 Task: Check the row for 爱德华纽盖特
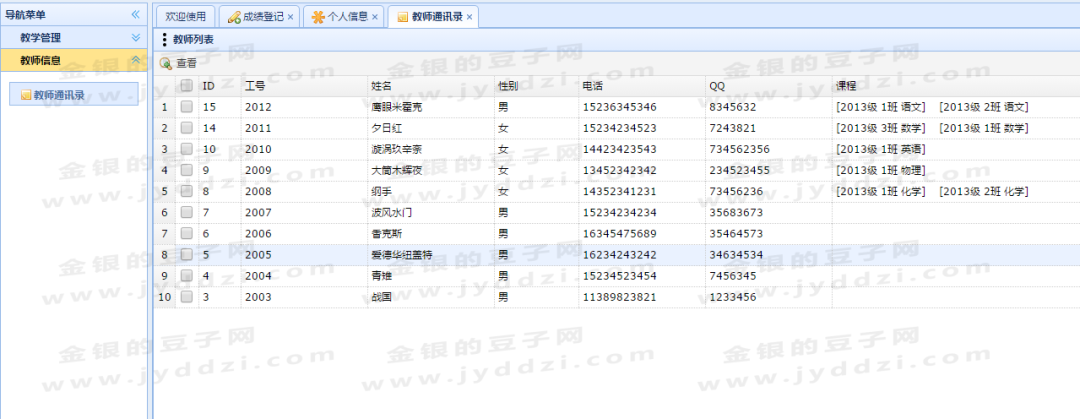tap(187, 254)
